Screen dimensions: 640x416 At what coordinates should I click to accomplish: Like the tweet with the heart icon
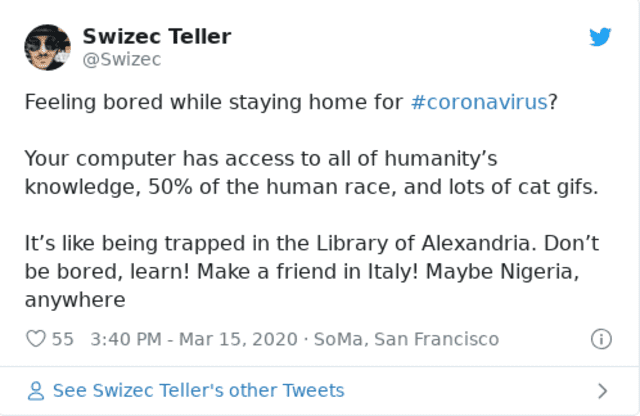(x=36, y=339)
